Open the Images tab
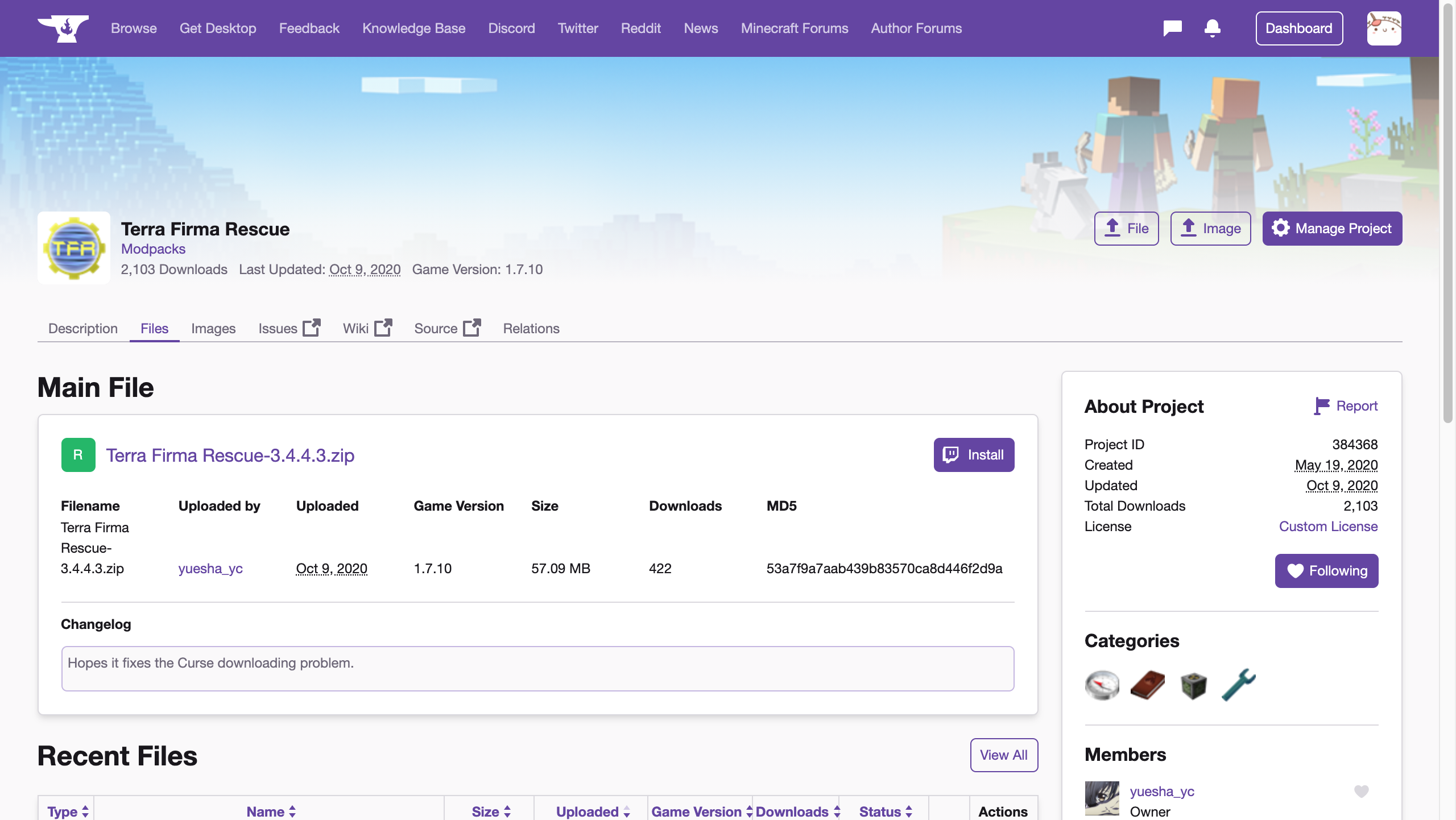The image size is (1456, 820). click(213, 329)
